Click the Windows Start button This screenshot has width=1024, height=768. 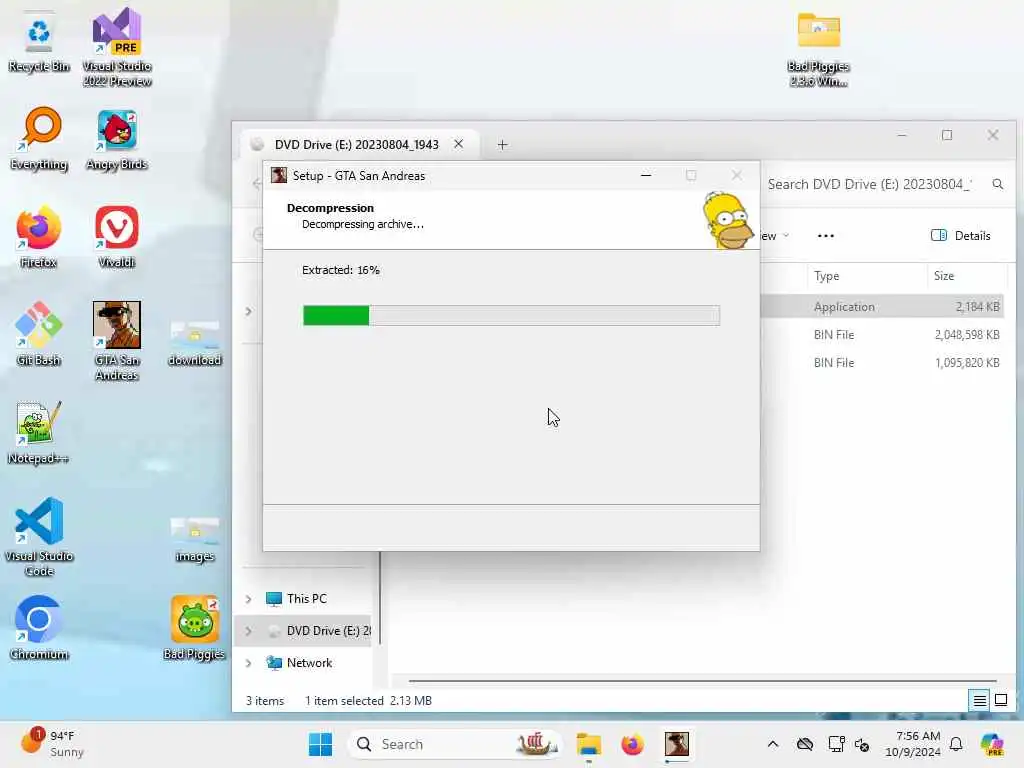tap(320, 744)
